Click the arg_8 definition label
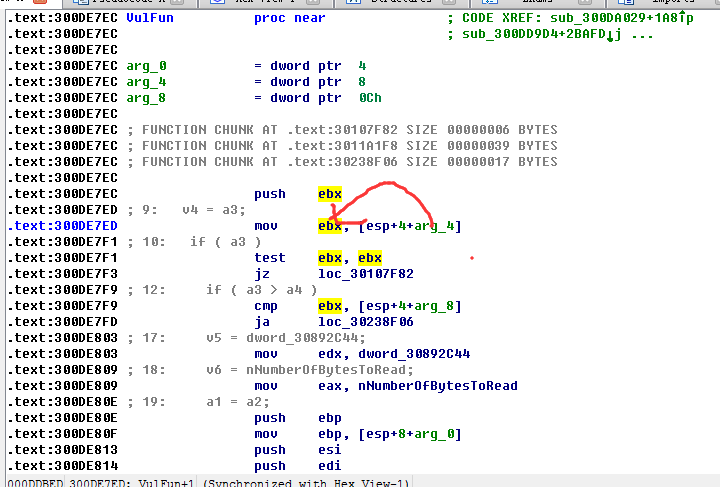This screenshot has width=720, height=487. (x=147, y=98)
